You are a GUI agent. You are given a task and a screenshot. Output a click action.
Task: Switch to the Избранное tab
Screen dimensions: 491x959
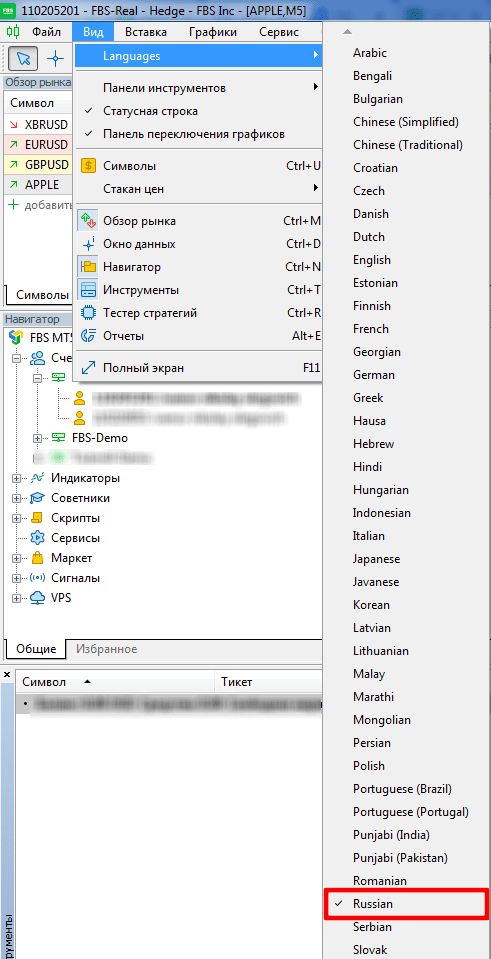point(106,649)
